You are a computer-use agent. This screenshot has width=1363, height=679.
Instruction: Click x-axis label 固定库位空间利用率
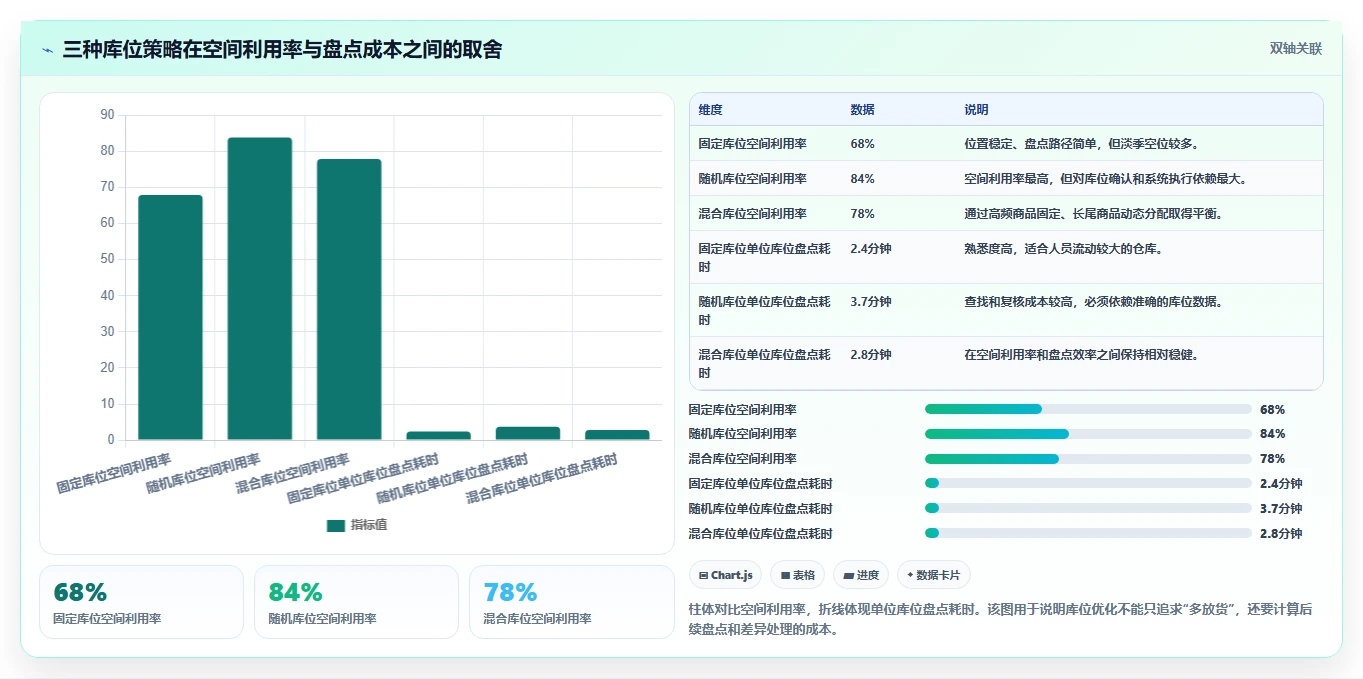(x=114, y=474)
